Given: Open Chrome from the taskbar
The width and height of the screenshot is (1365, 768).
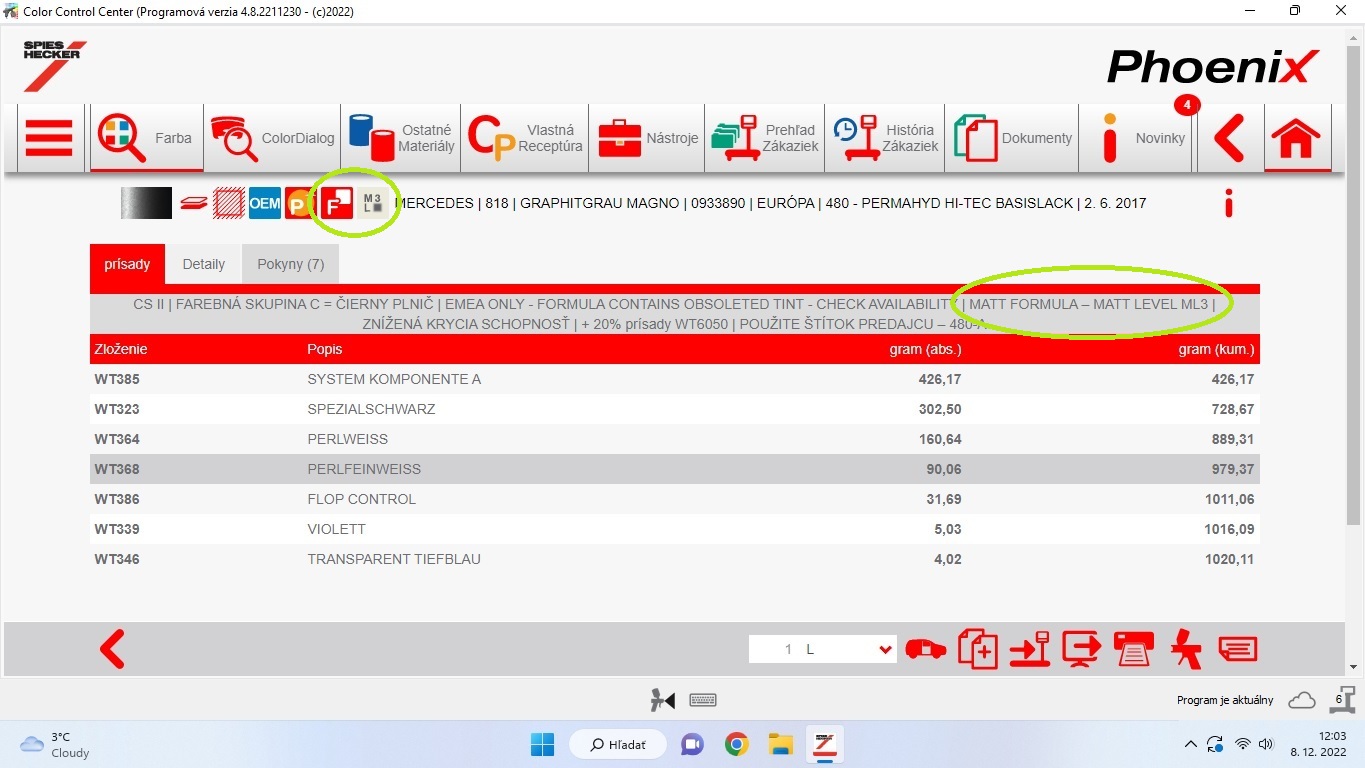Looking at the screenshot, I should click(737, 744).
